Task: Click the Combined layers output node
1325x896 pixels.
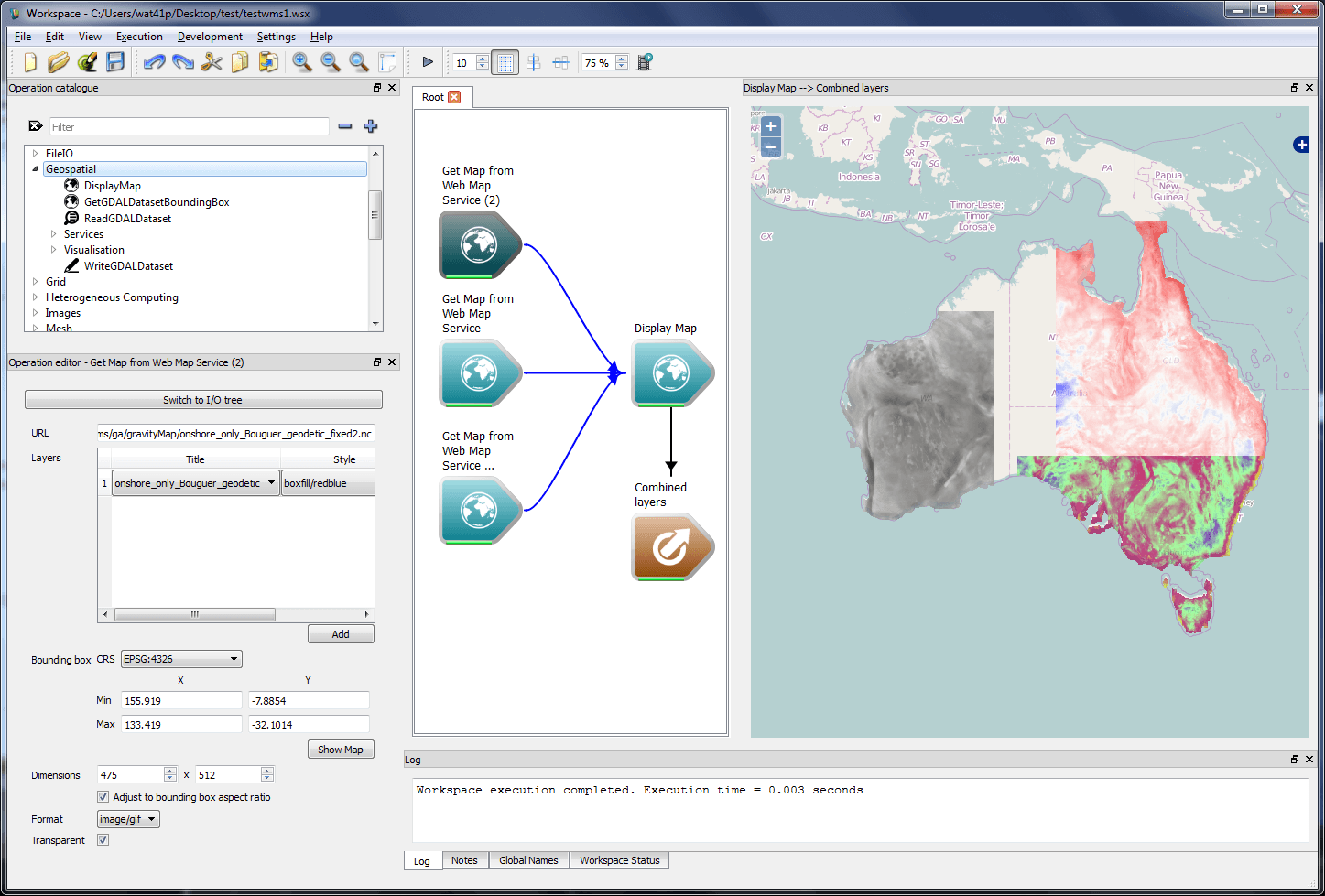Action: (x=672, y=547)
